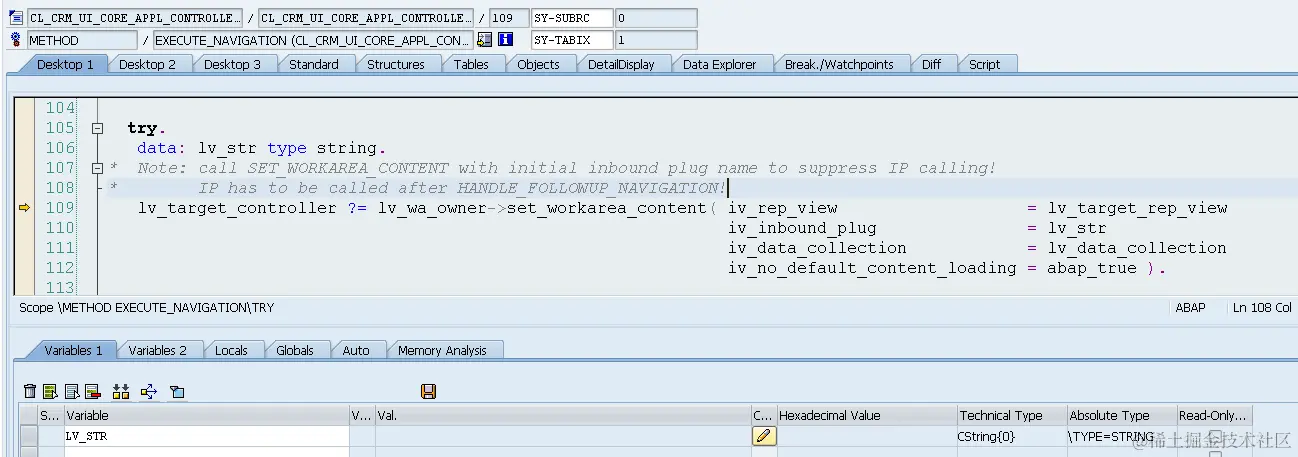
Task: Click the third variables toolbar list icon
Action: click(x=72, y=391)
